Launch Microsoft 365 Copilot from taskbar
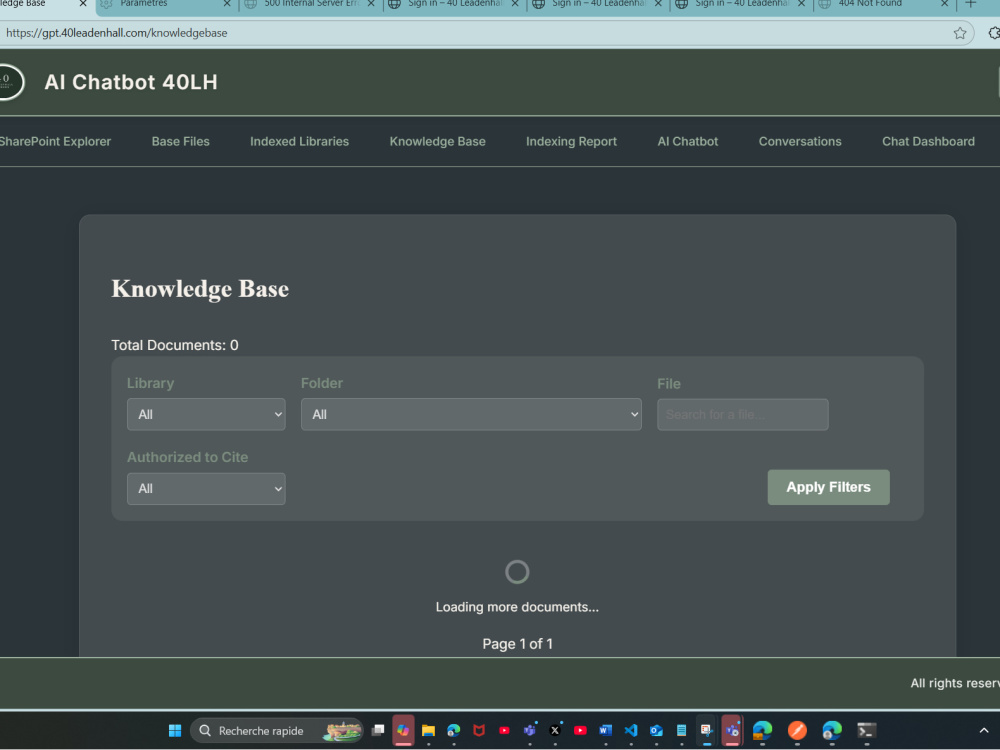Viewport: 1000px width, 750px height. point(403,730)
